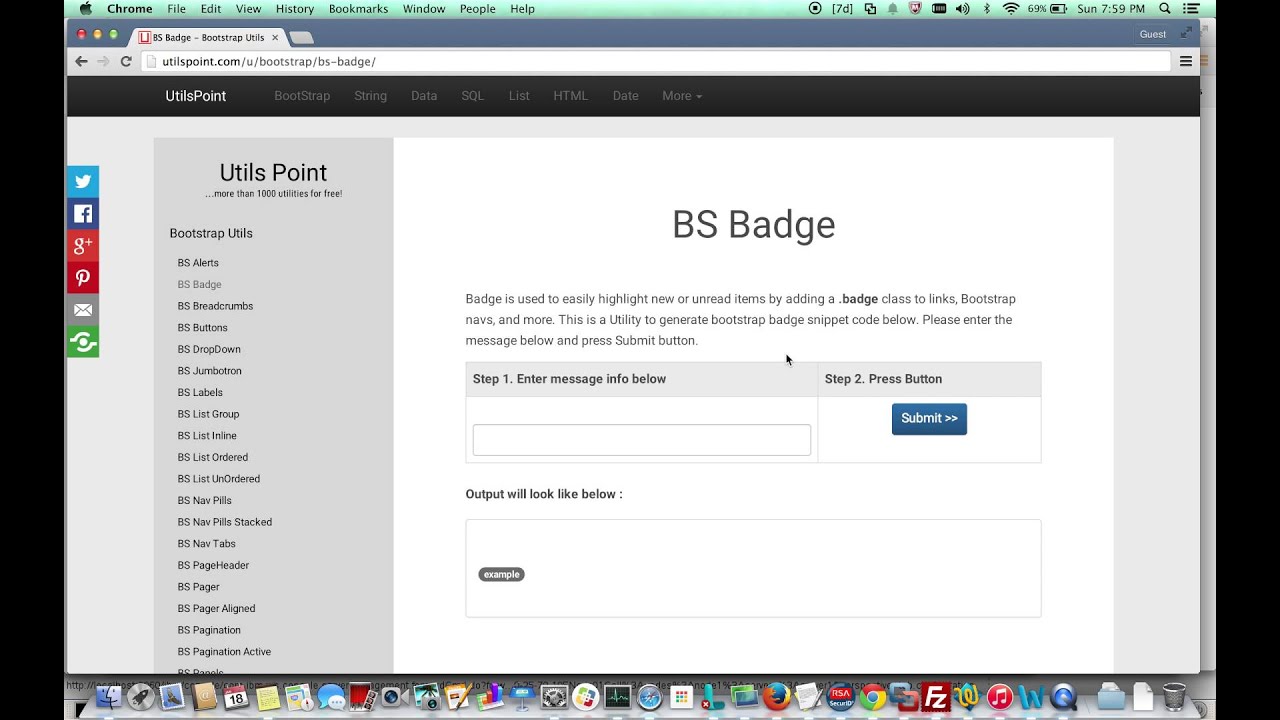Viewport: 1280px width, 720px height.
Task: Click the Guest profile button
Action: (x=1153, y=34)
